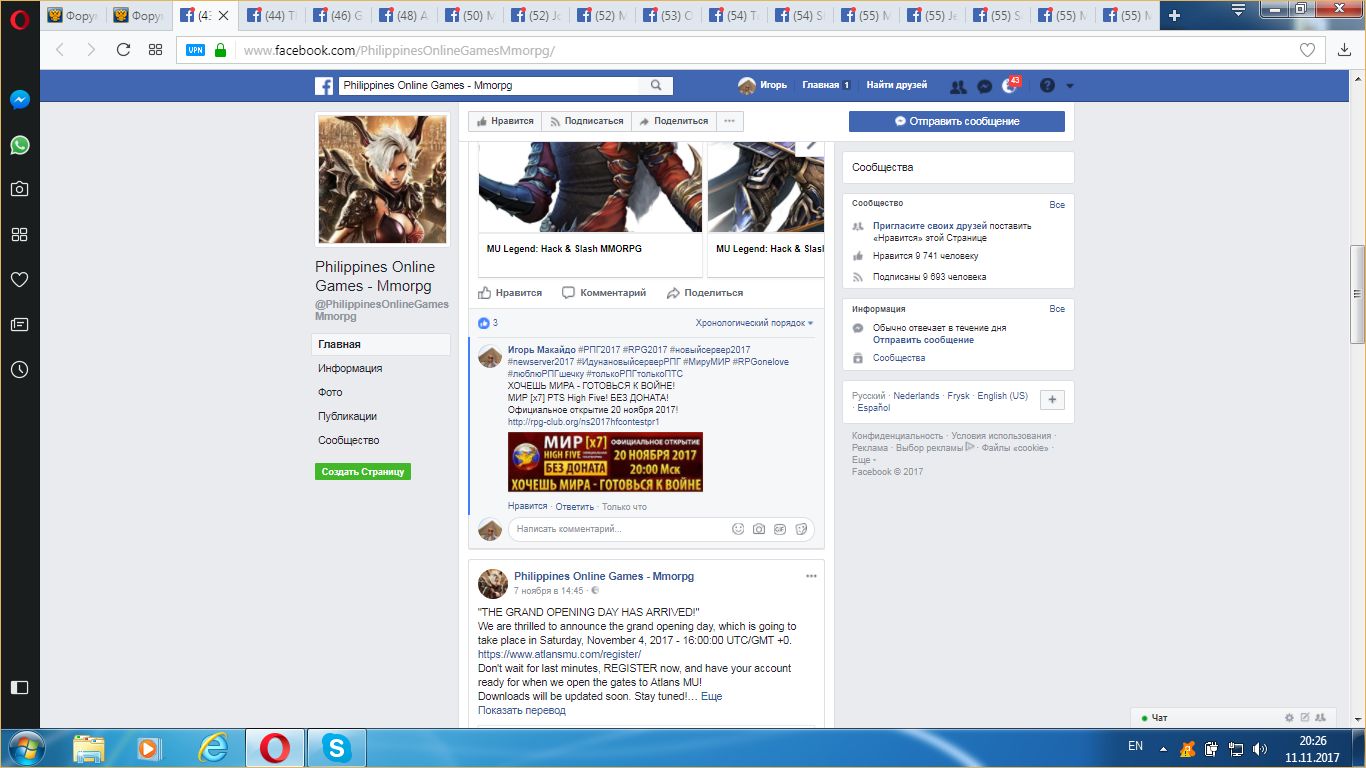Toggle the VPN badge in address bar
The height and width of the screenshot is (768, 1366).
pos(195,50)
